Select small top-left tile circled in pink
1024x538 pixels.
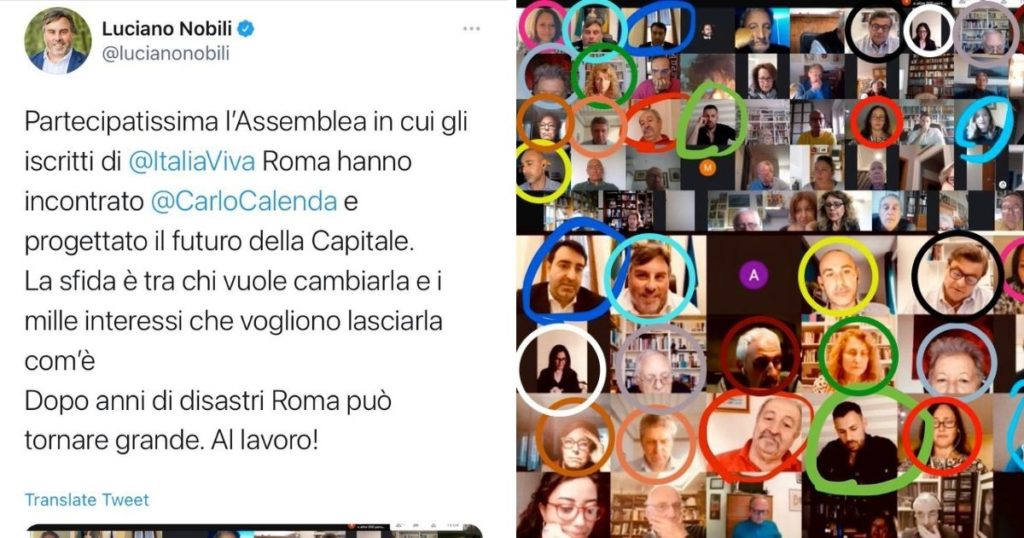[x=543, y=25]
